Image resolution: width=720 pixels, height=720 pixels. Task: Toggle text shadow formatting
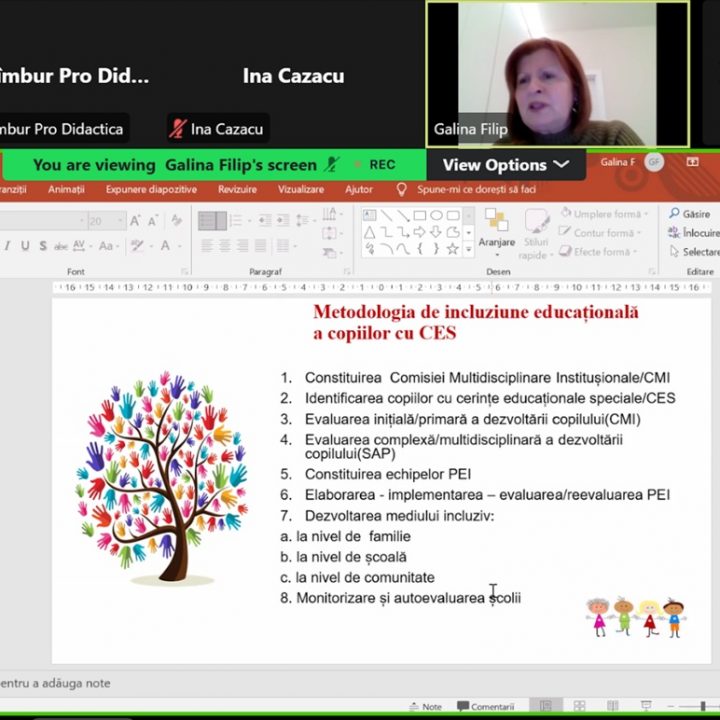[43, 246]
